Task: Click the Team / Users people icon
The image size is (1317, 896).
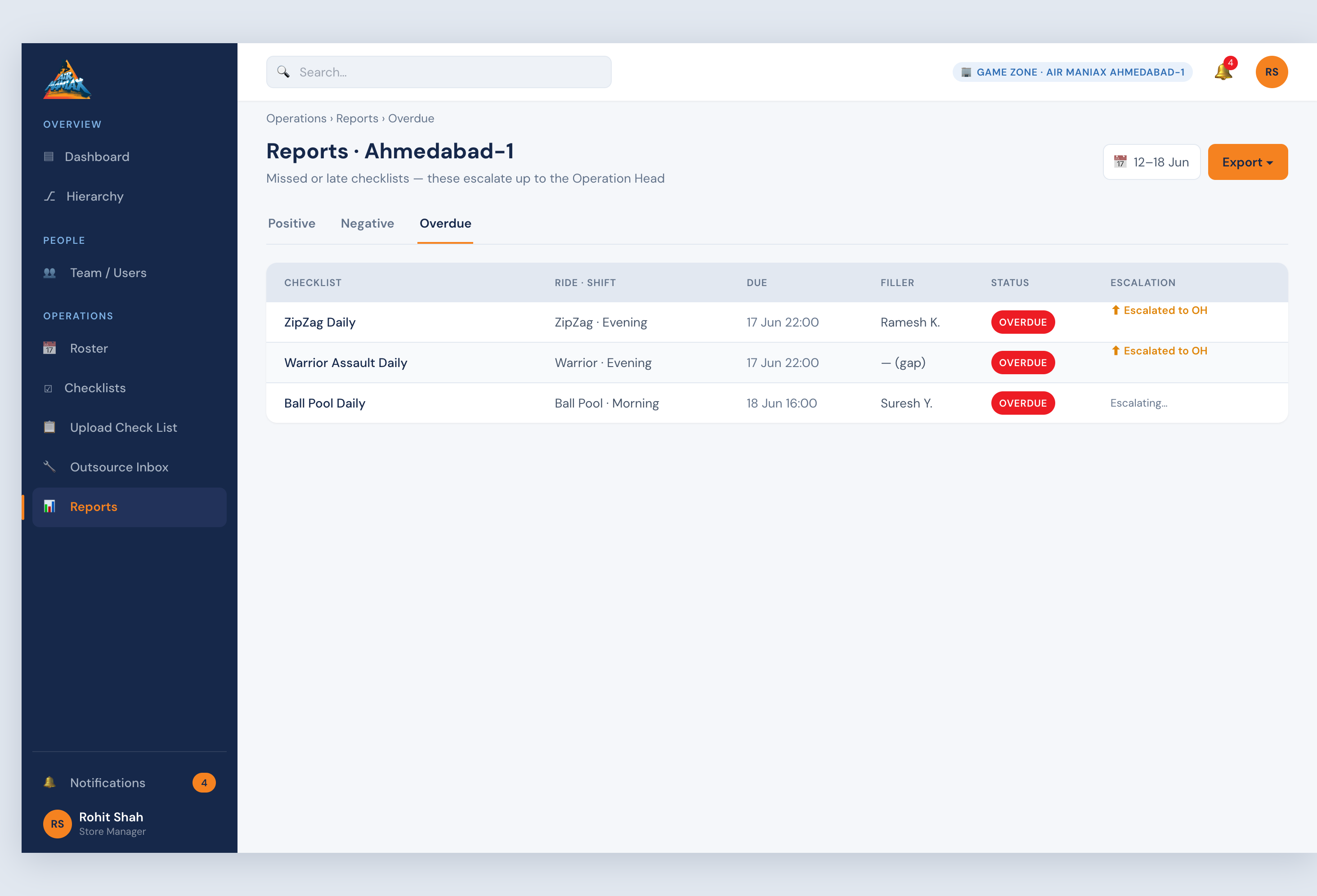Action: 50,273
